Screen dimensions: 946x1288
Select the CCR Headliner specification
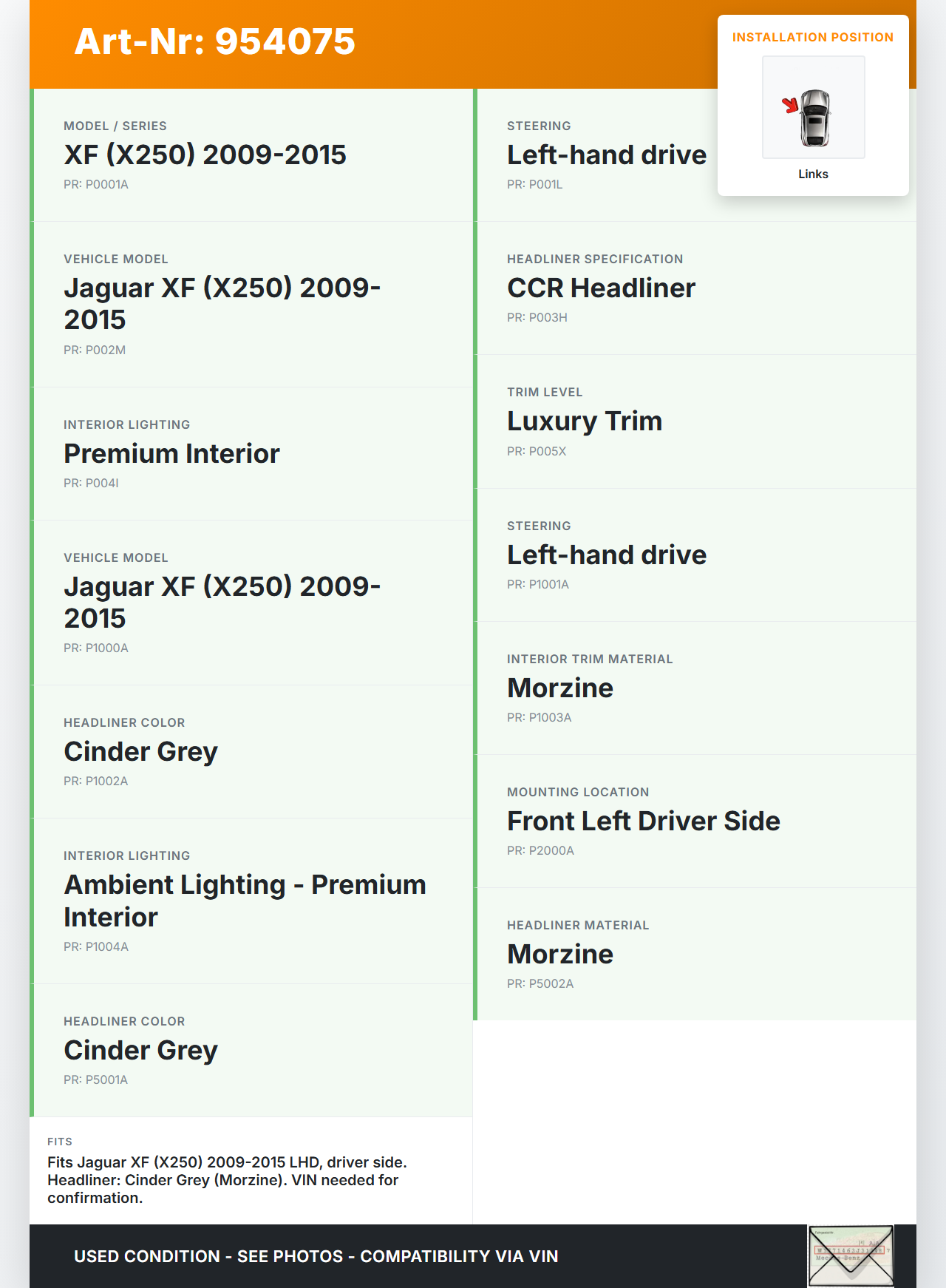[x=601, y=288]
